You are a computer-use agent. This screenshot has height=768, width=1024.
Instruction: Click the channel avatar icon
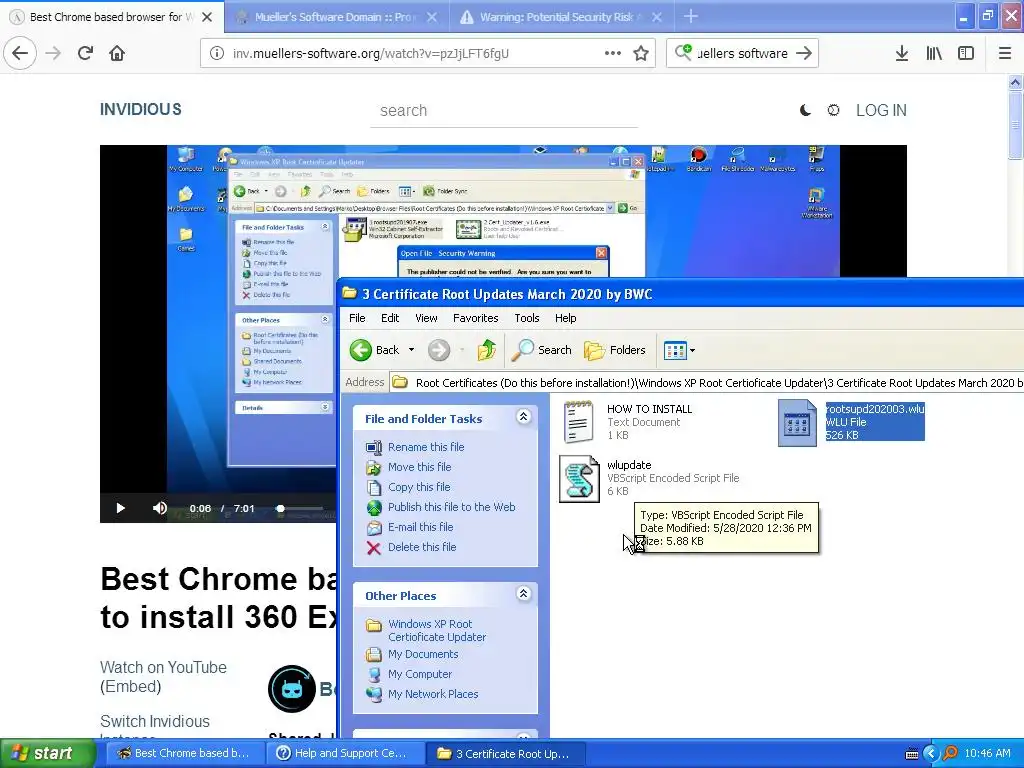(x=292, y=689)
